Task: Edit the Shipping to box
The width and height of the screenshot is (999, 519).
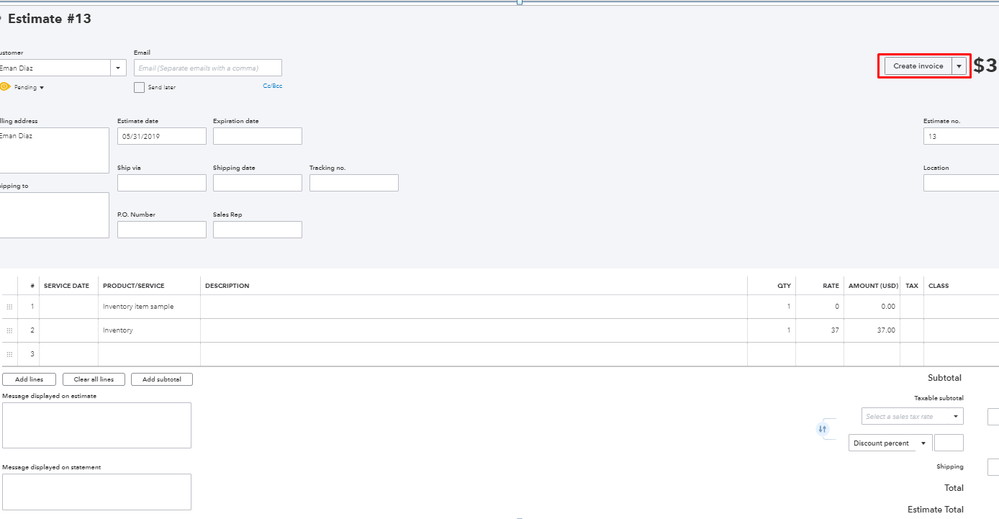Action: tap(54, 215)
